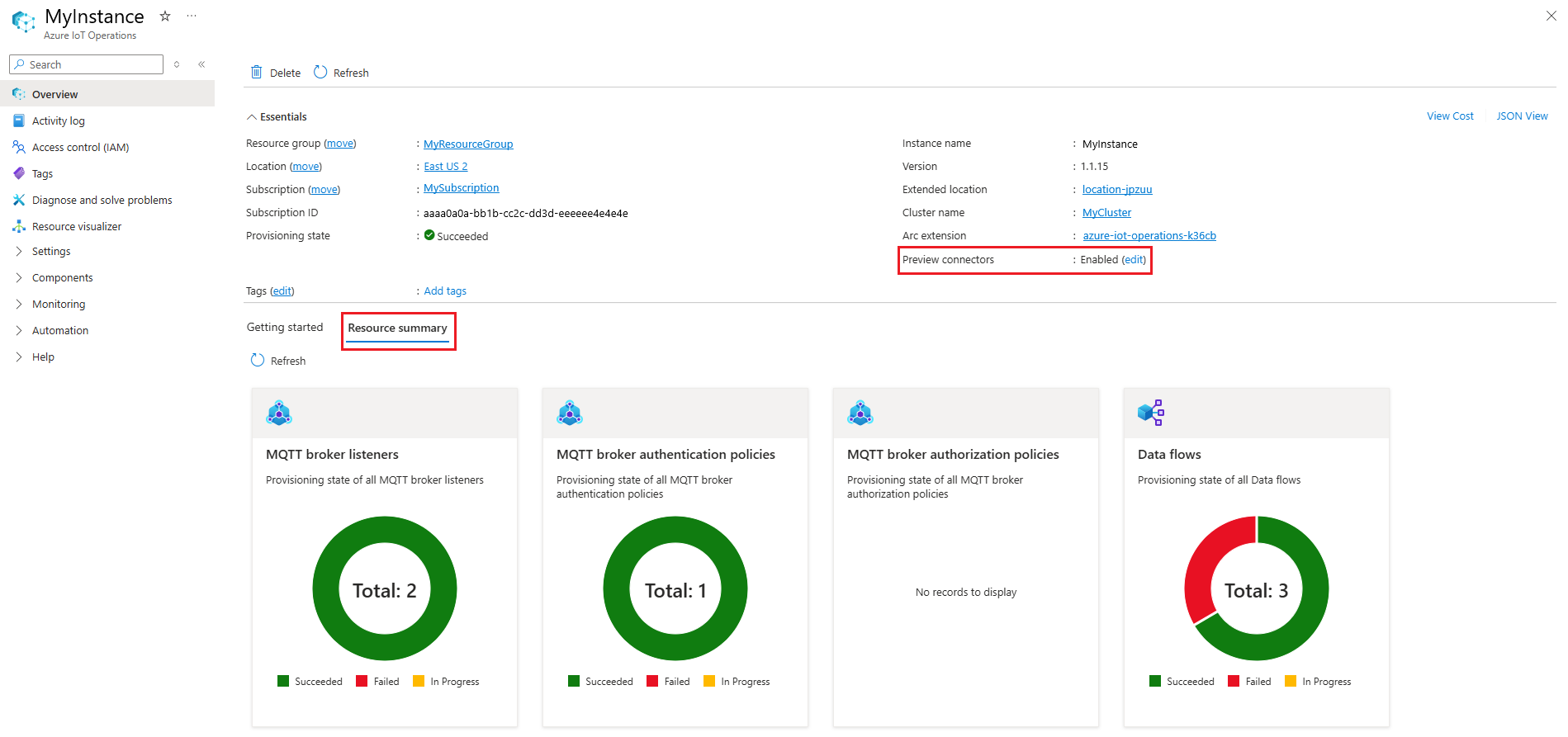Click the Data flows card title

coord(1169,454)
